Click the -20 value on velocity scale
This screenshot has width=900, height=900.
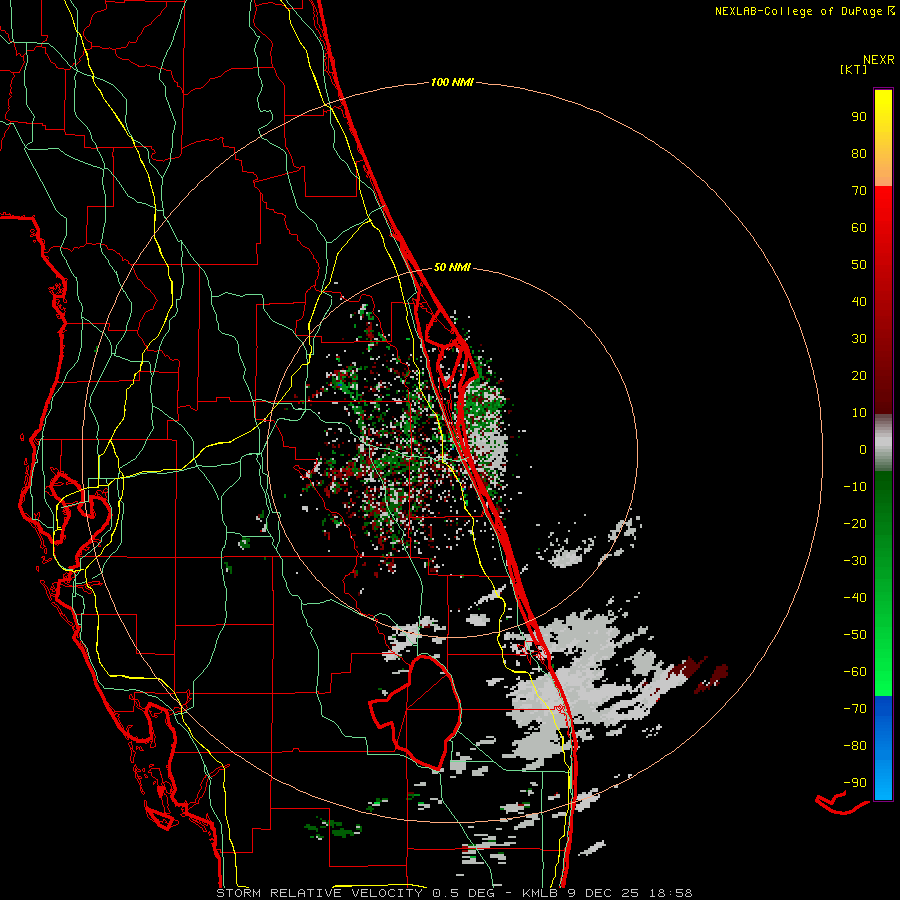(855, 523)
